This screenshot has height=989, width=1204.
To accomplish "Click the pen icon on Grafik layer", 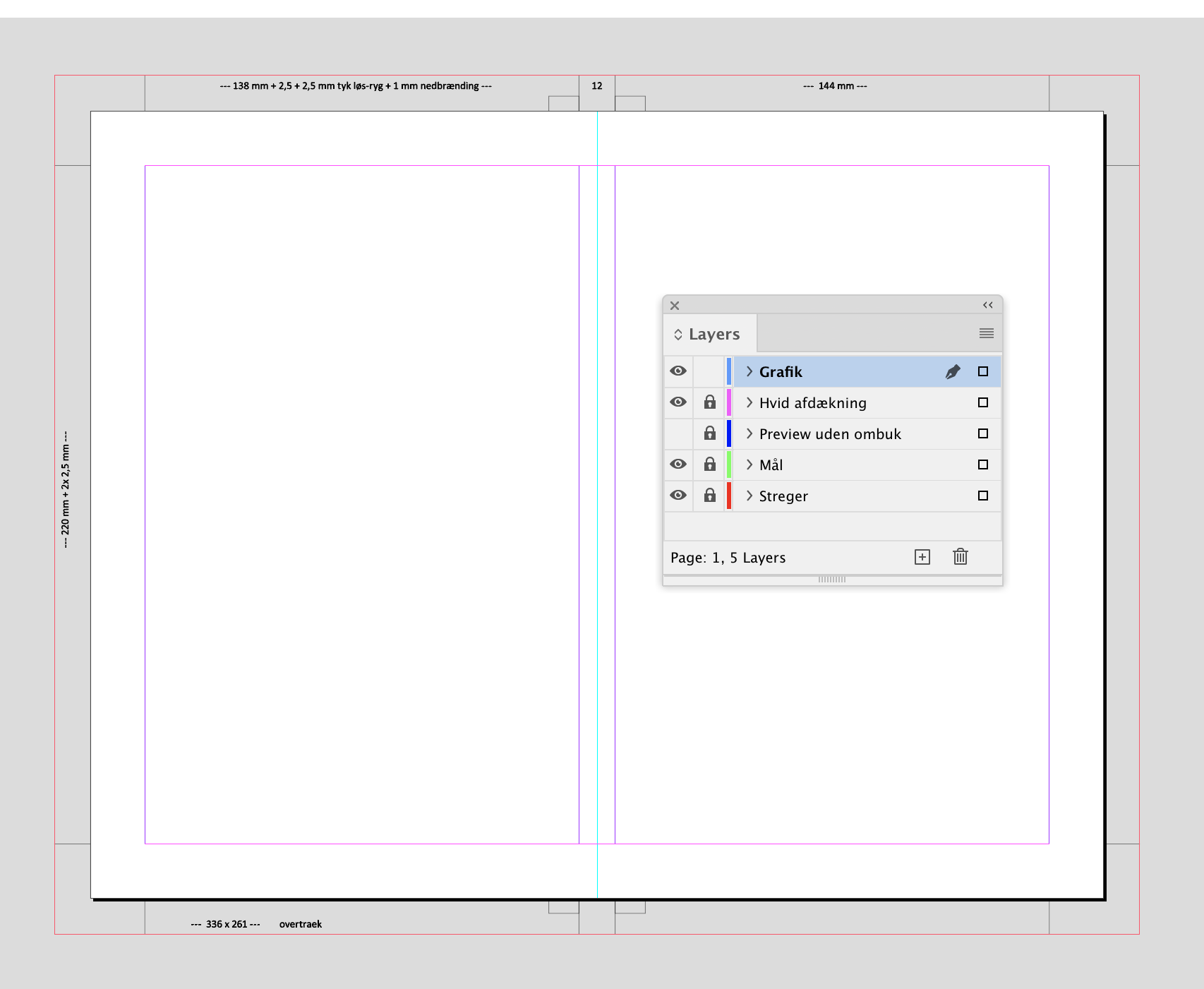I will point(953,371).
